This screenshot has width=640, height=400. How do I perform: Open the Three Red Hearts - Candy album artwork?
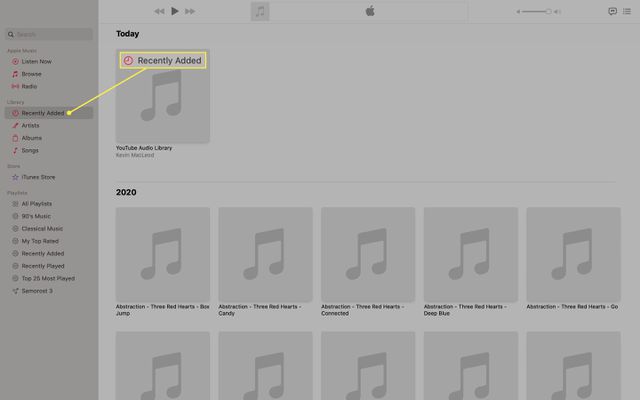[x=265, y=254]
